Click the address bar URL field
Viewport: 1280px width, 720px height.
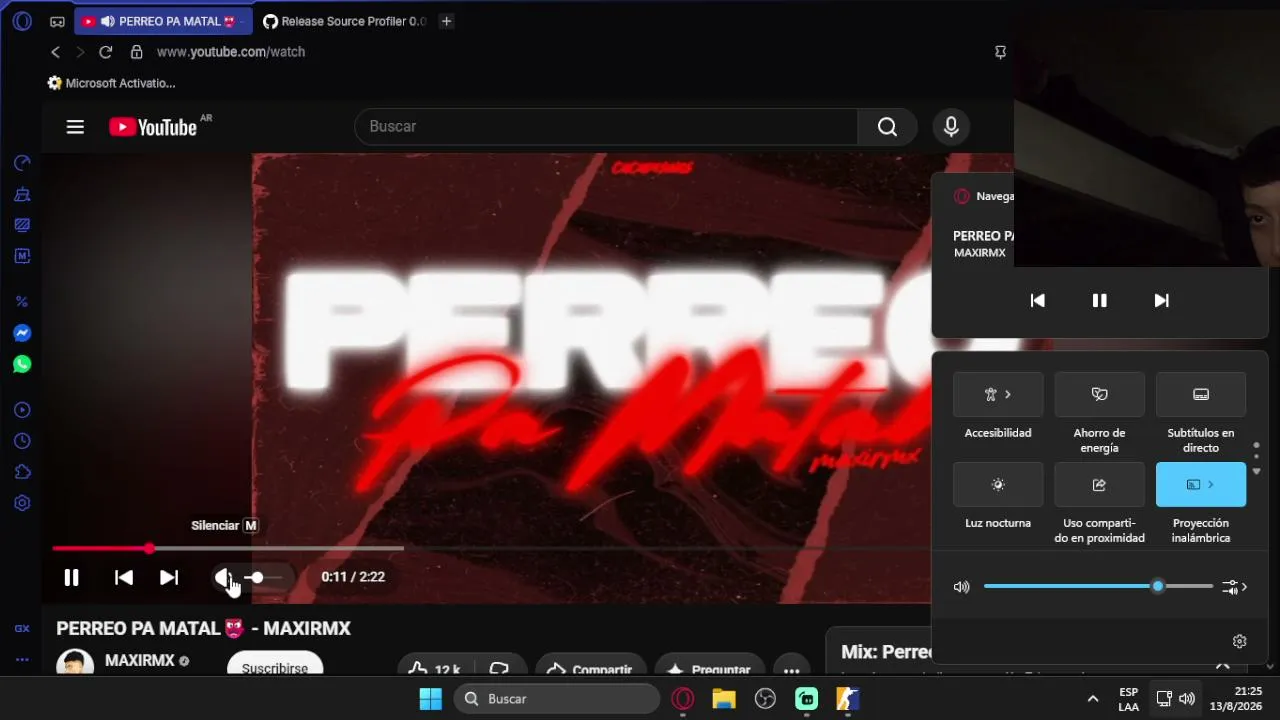coord(231,52)
